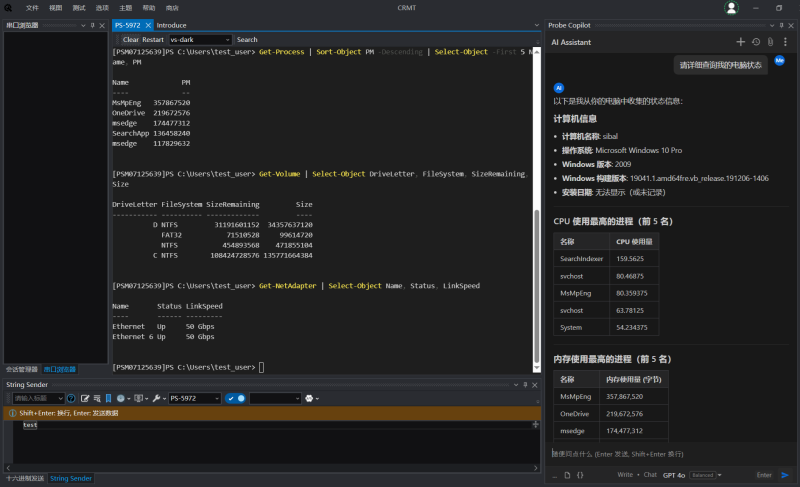This screenshot has height=487, width=800.
Task: Open the 帮助 menu
Action: (x=148, y=8)
